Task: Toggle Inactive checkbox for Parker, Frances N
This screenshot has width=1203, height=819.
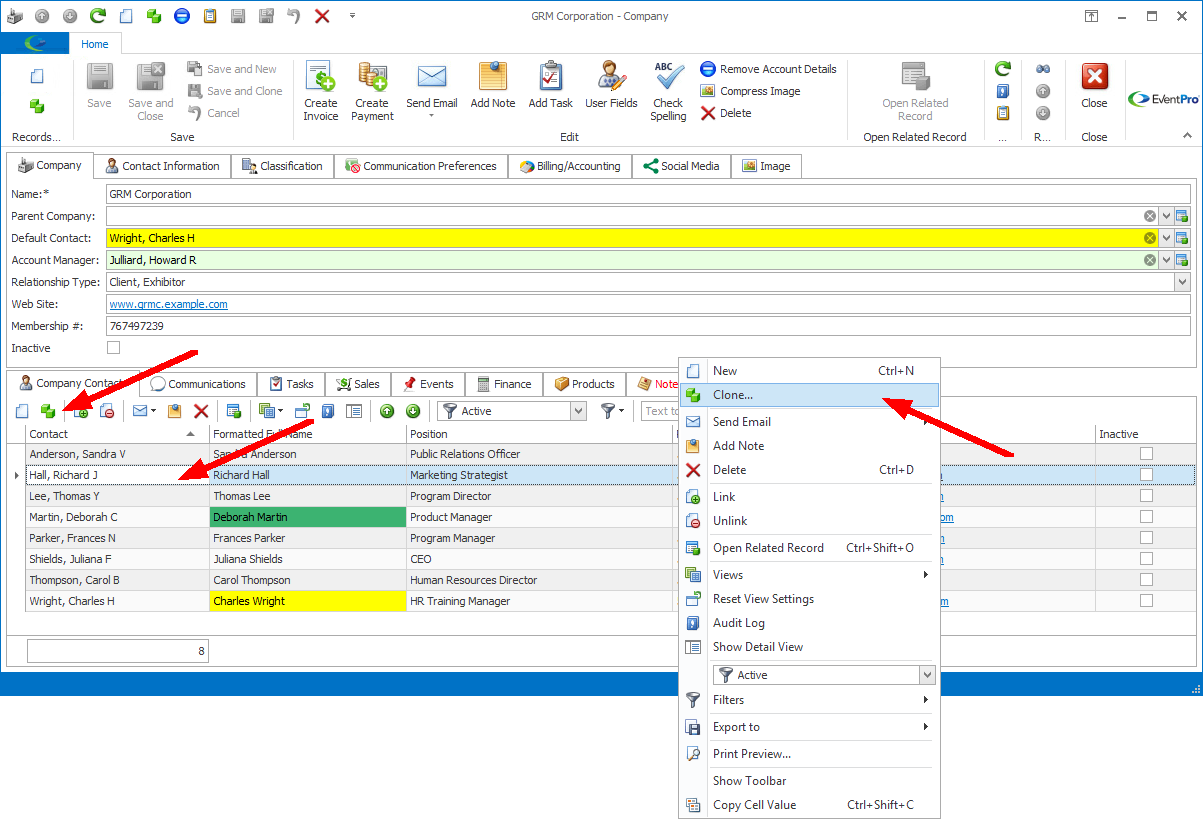Action: (x=1146, y=538)
